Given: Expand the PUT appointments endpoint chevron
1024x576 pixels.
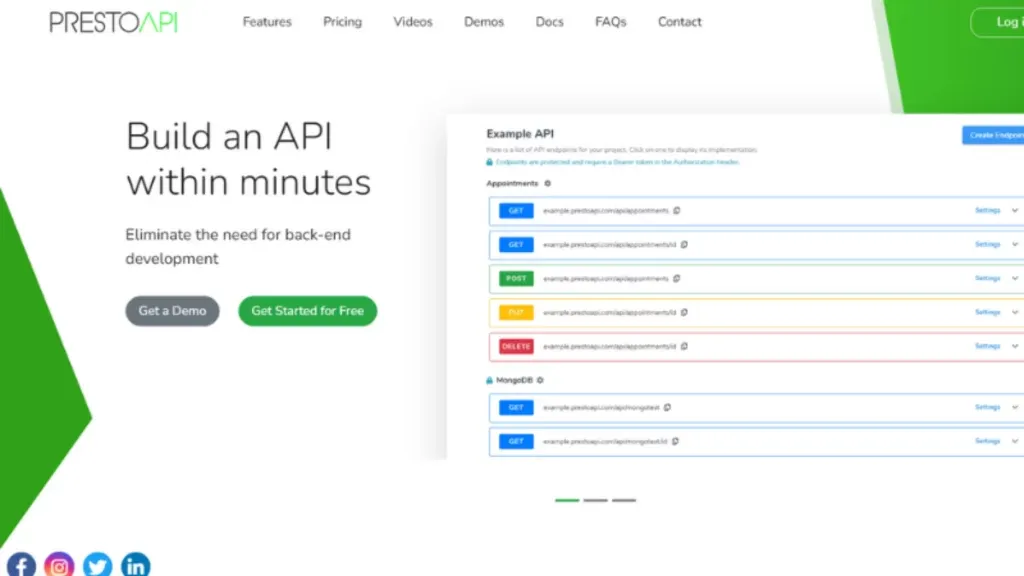Looking at the screenshot, I should 1015,312.
